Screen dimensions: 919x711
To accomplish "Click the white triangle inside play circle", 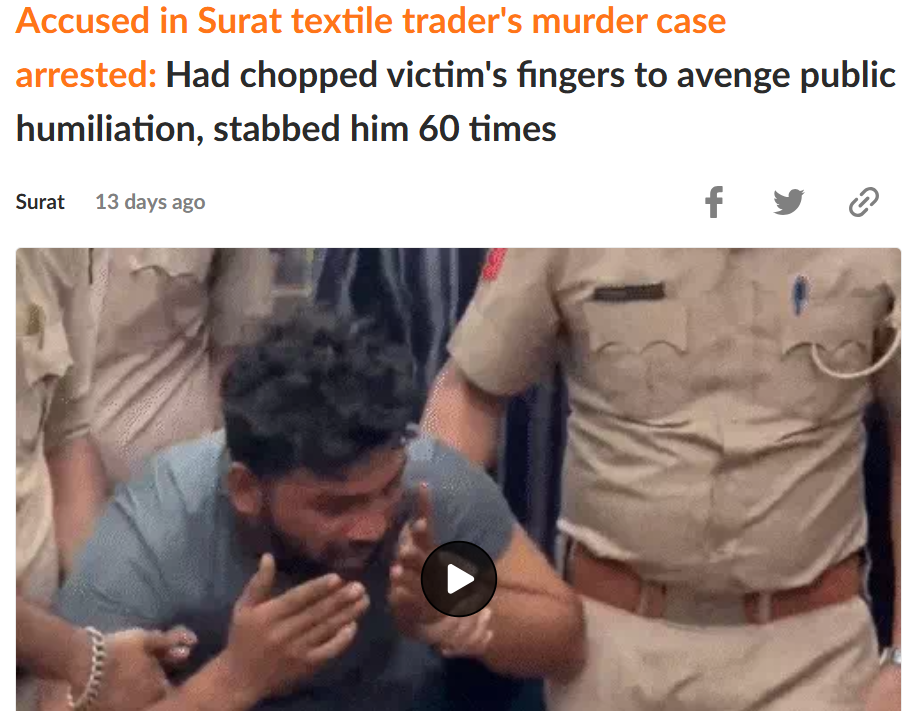I will (x=460, y=579).
